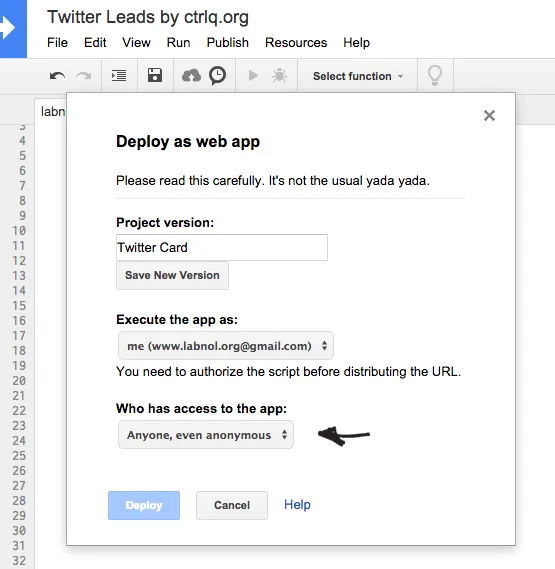The height and width of the screenshot is (569, 555).
Task: Click the indent formatting icon
Action: (x=119, y=76)
